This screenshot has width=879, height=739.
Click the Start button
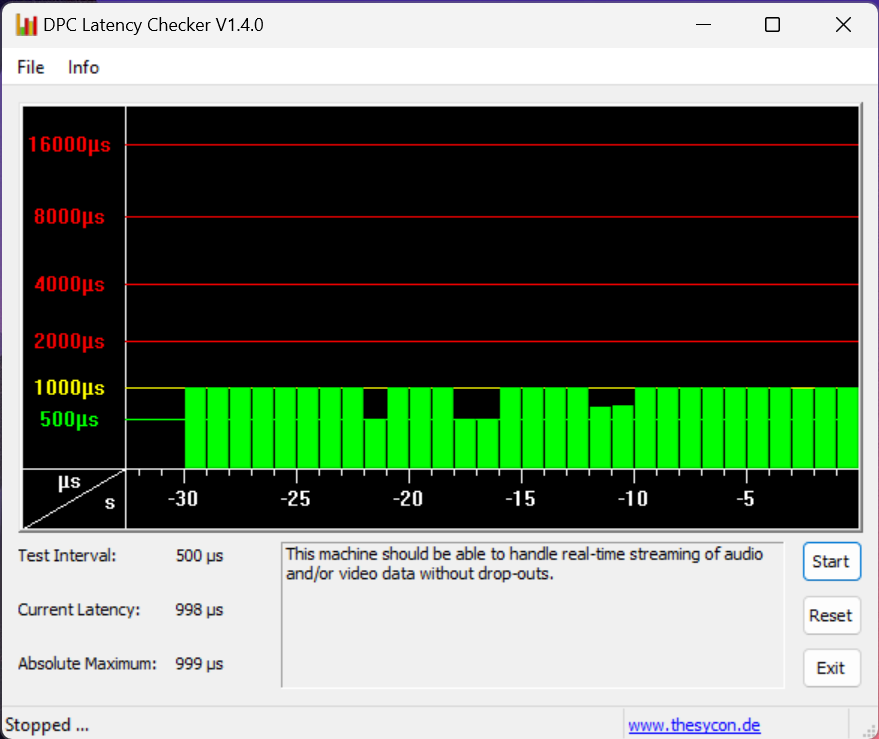point(831,561)
